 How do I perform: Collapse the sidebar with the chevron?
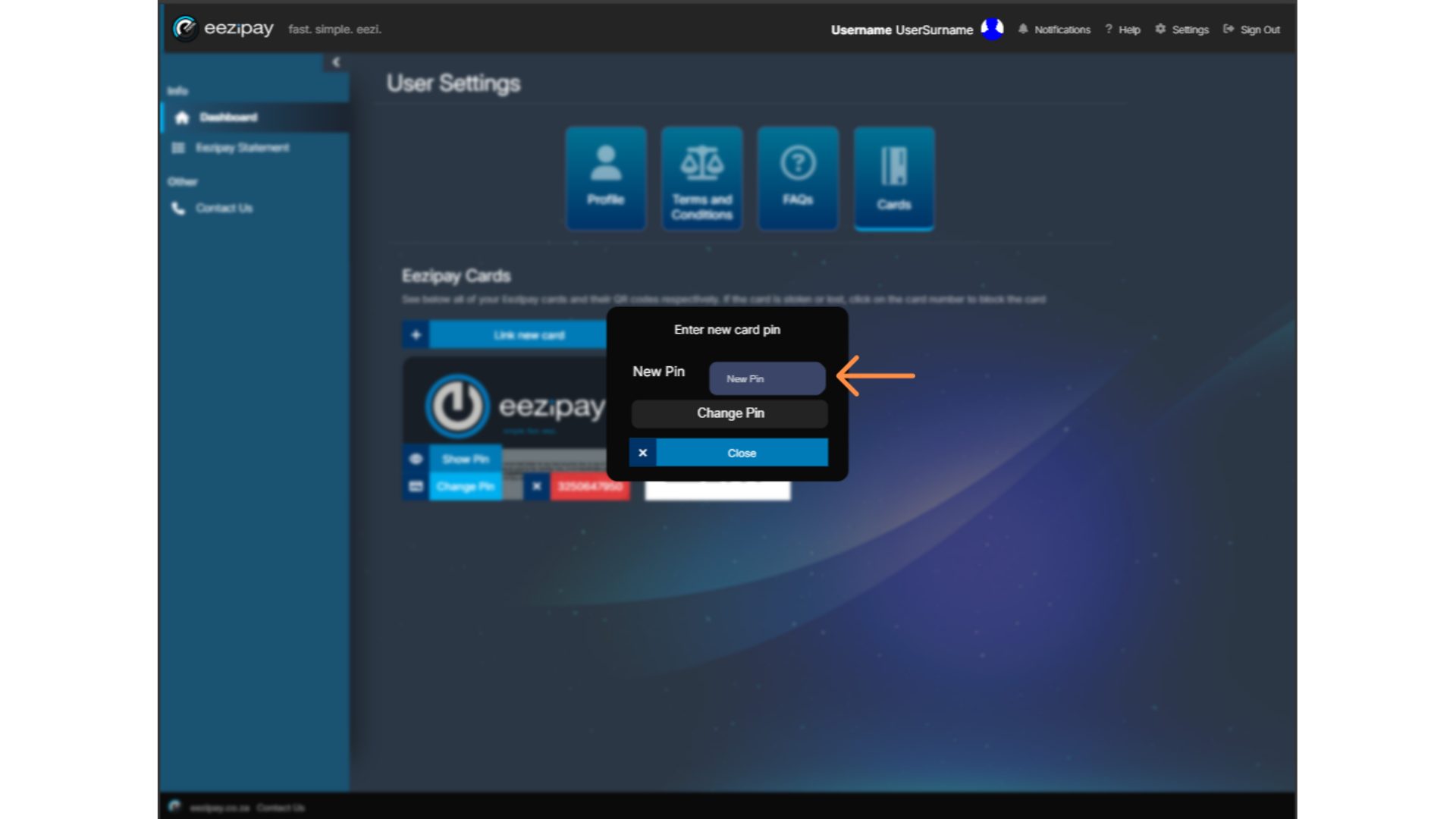[x=336, y=62]
